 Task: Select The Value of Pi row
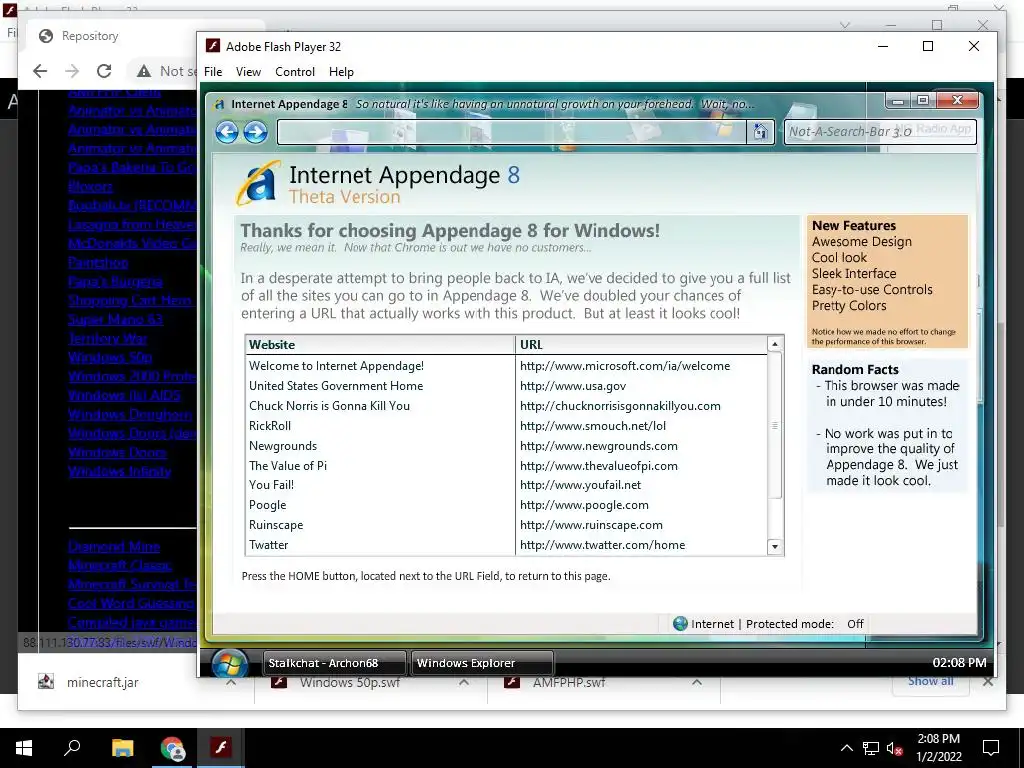coord(507,466)
